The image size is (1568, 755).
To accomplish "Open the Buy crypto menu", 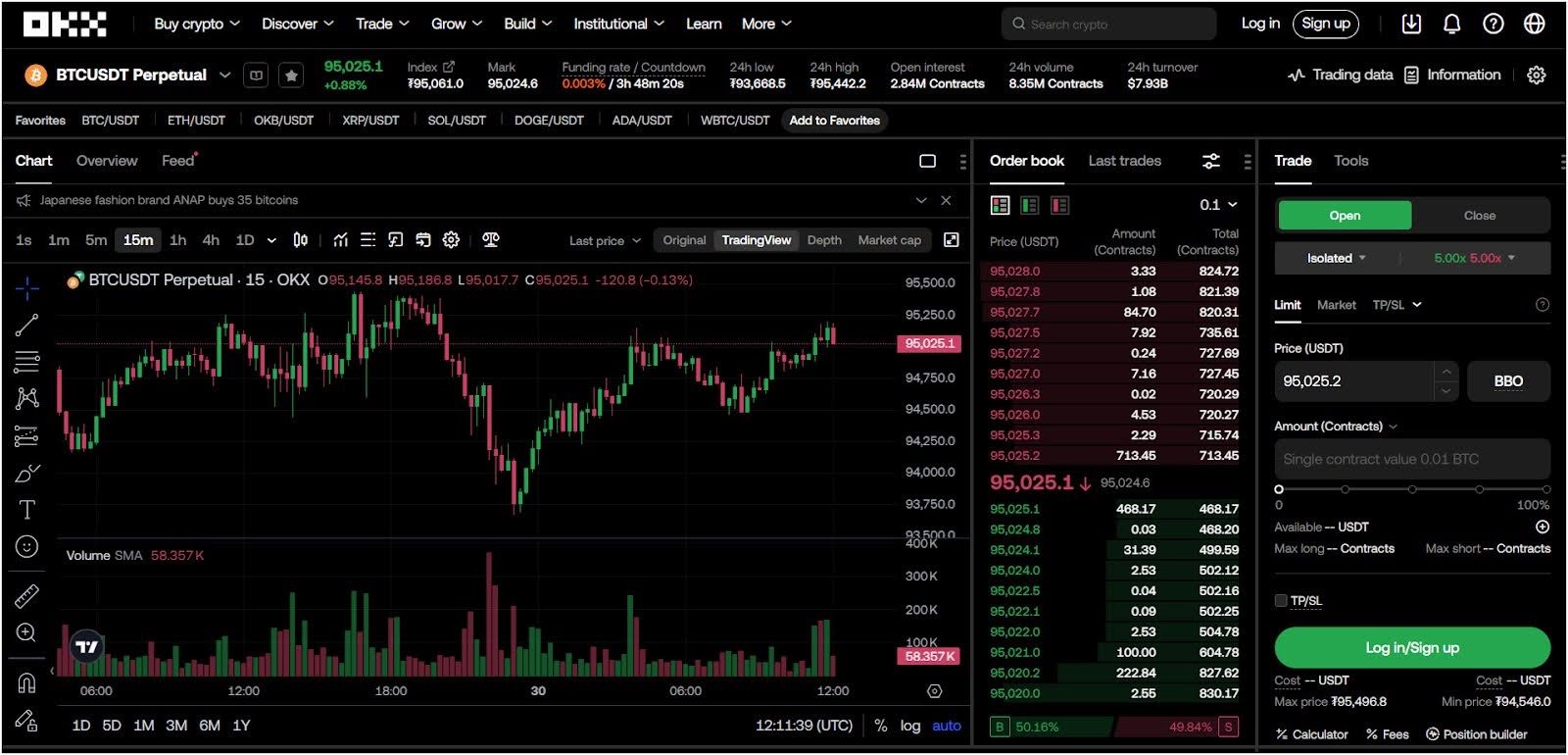I will click(x=196, y=24).
